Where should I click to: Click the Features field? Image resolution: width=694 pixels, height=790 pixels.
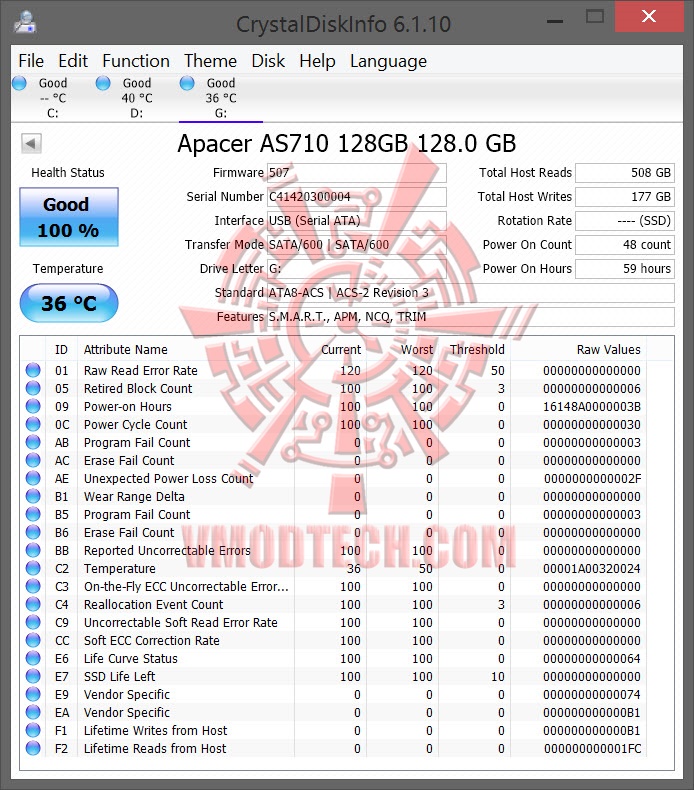[x=471, y=317]
